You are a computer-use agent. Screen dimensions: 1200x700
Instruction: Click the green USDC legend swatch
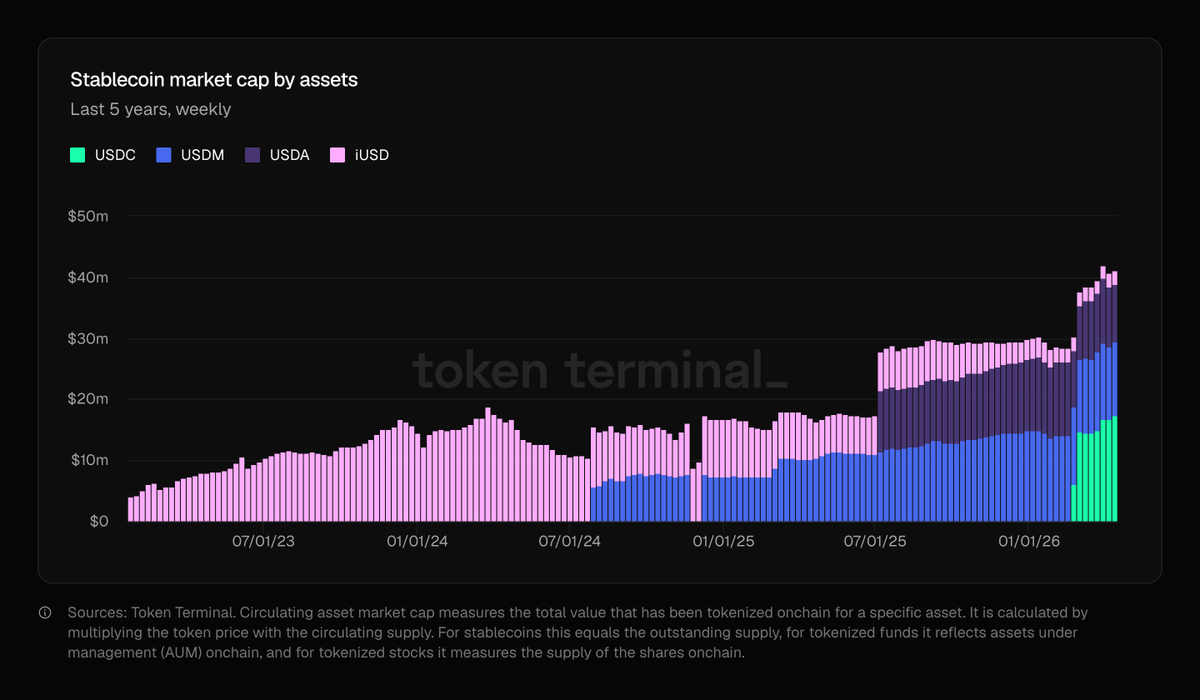[x=77, y=155]
